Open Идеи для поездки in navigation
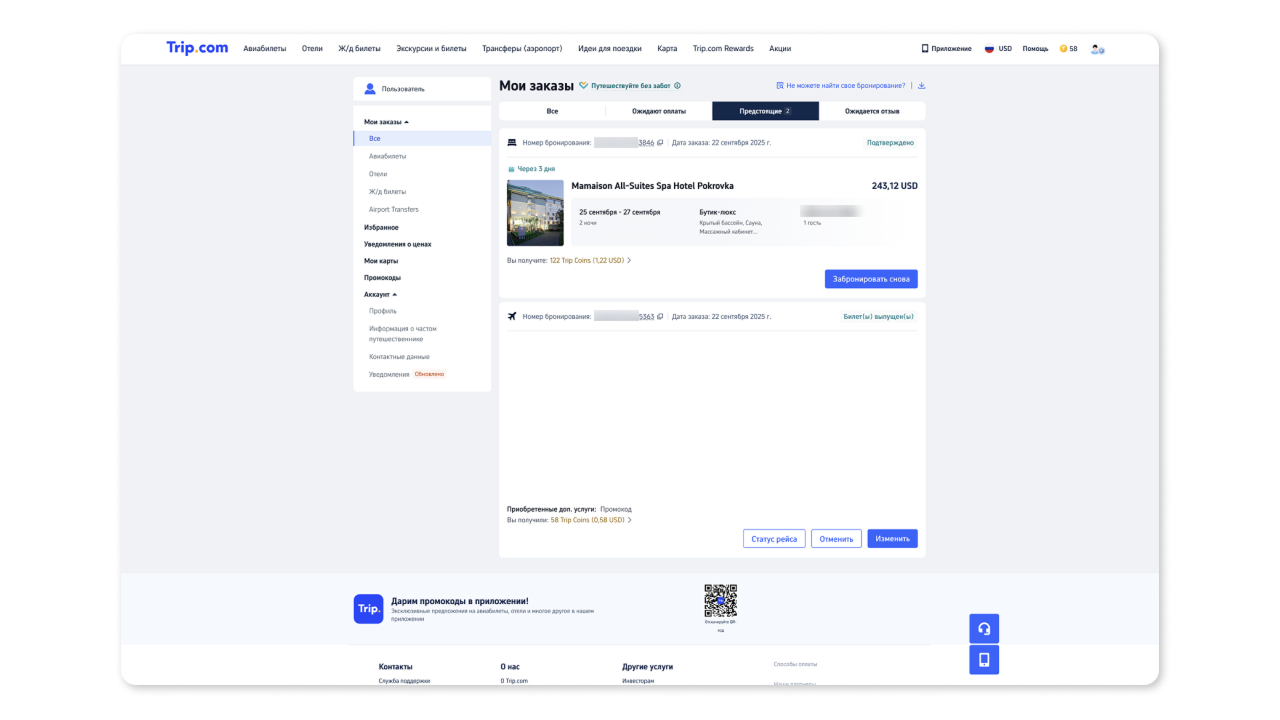Screen dimensions: 1280x720 pos(610,48)
